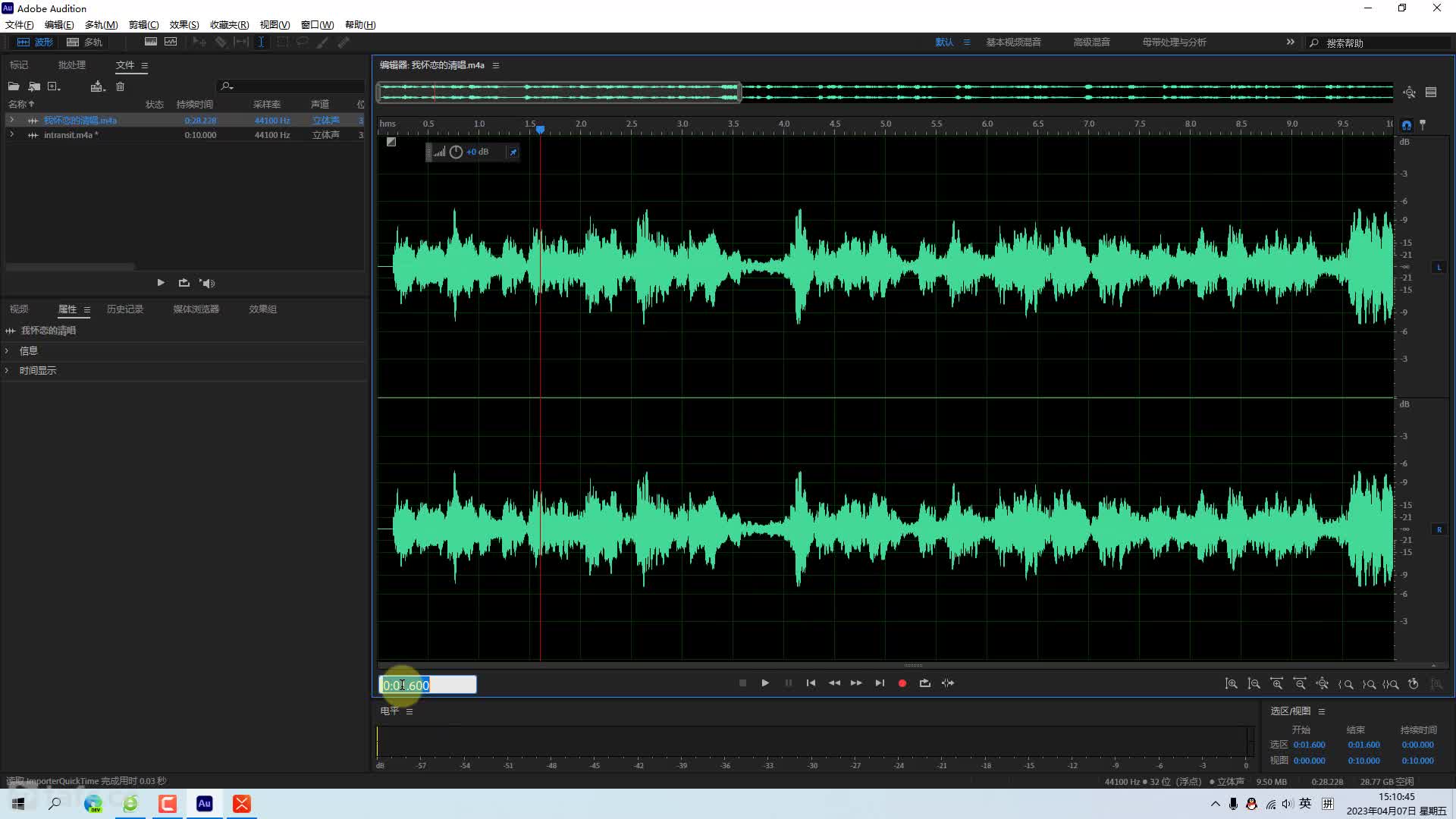Toggle Loop Playback in transport

pyautogui.click(x=924, y=683)
